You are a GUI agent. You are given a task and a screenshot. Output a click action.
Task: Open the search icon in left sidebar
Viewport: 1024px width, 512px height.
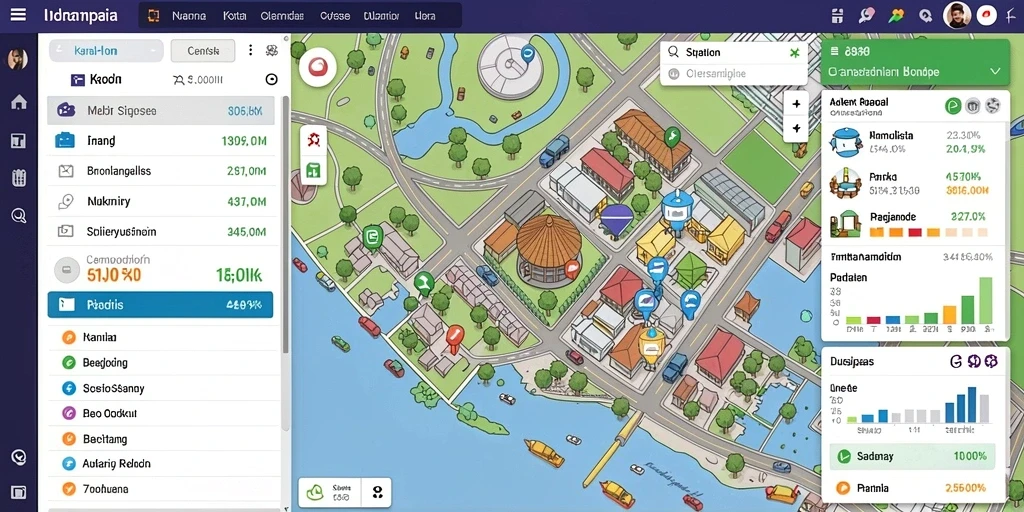[x=18, y=216]
